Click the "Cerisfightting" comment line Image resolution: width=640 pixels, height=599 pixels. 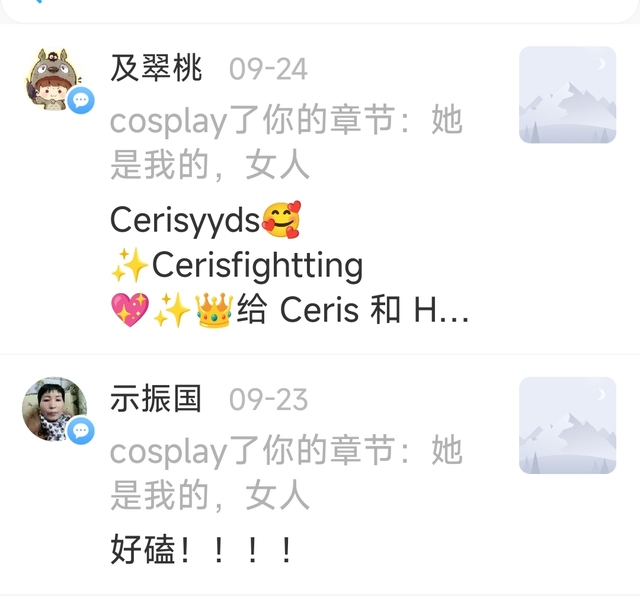coord(237,265)
